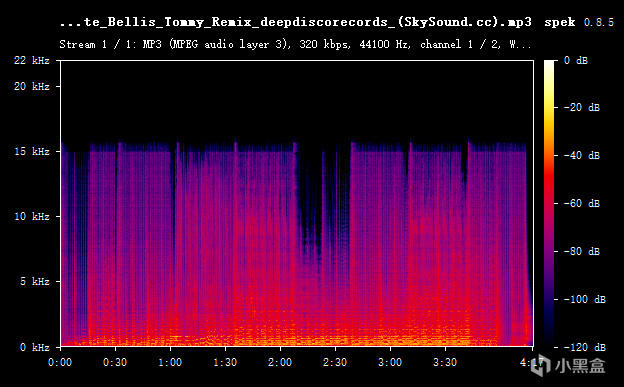Click the -40 dB scale label

[582, 155]
